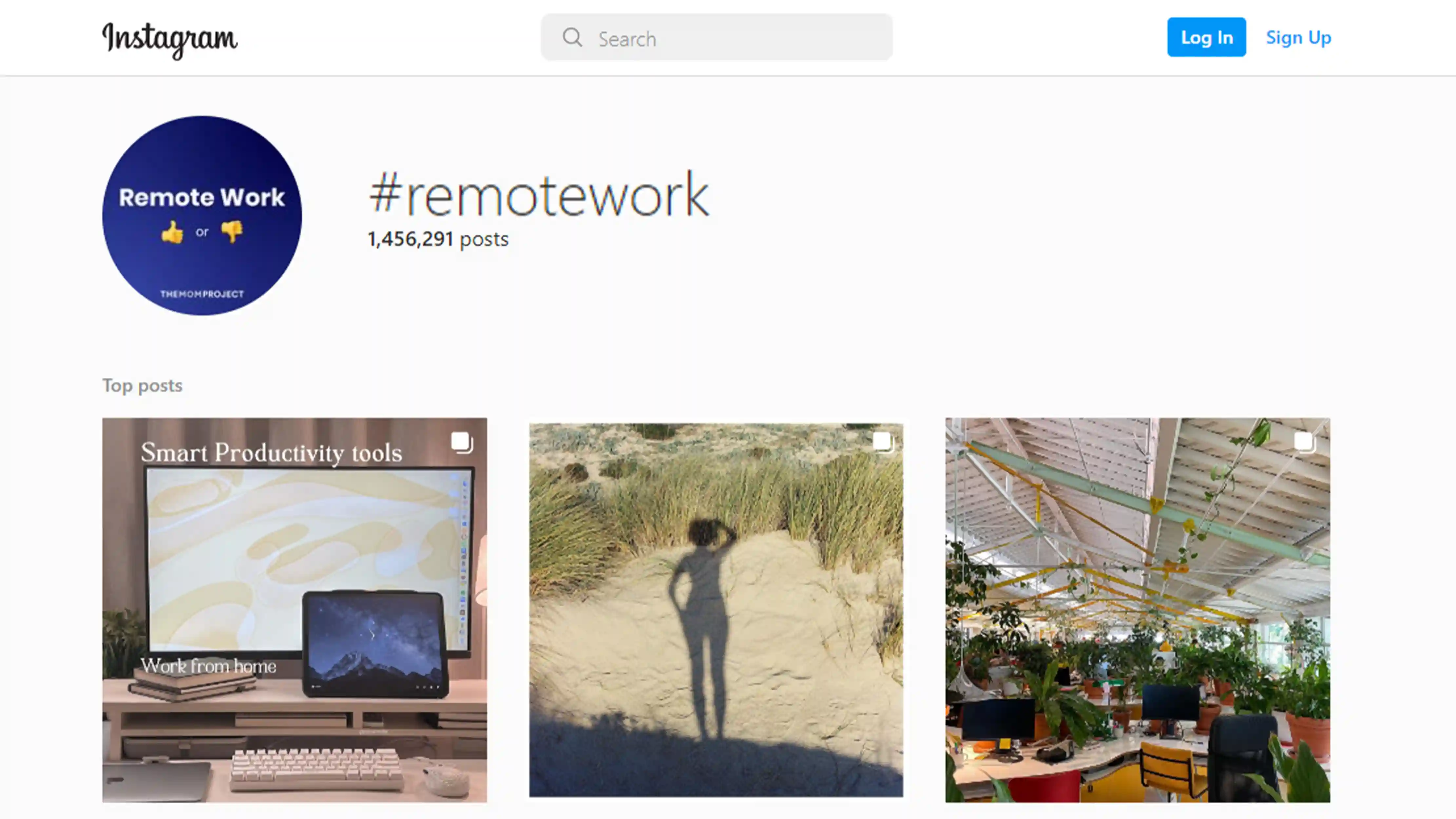Image resolution: width=1456 pixels, height=819 pixels.
Task: Open the plant-filled office post
Action: (x=1137, y=610)
